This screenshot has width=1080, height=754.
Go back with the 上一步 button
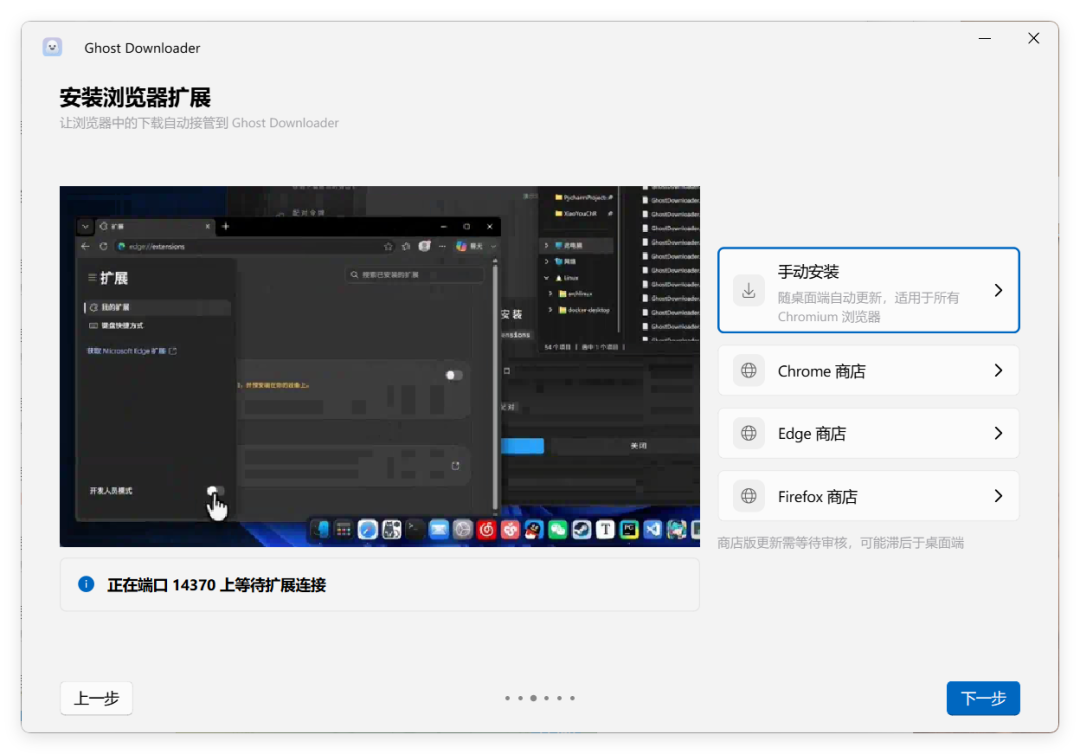coord(96,698)
